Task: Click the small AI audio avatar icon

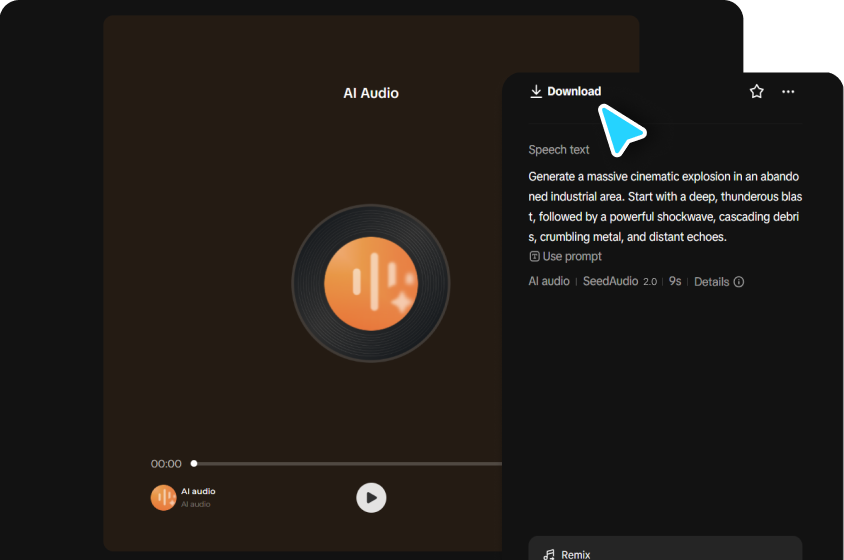Action: [163, 498]
